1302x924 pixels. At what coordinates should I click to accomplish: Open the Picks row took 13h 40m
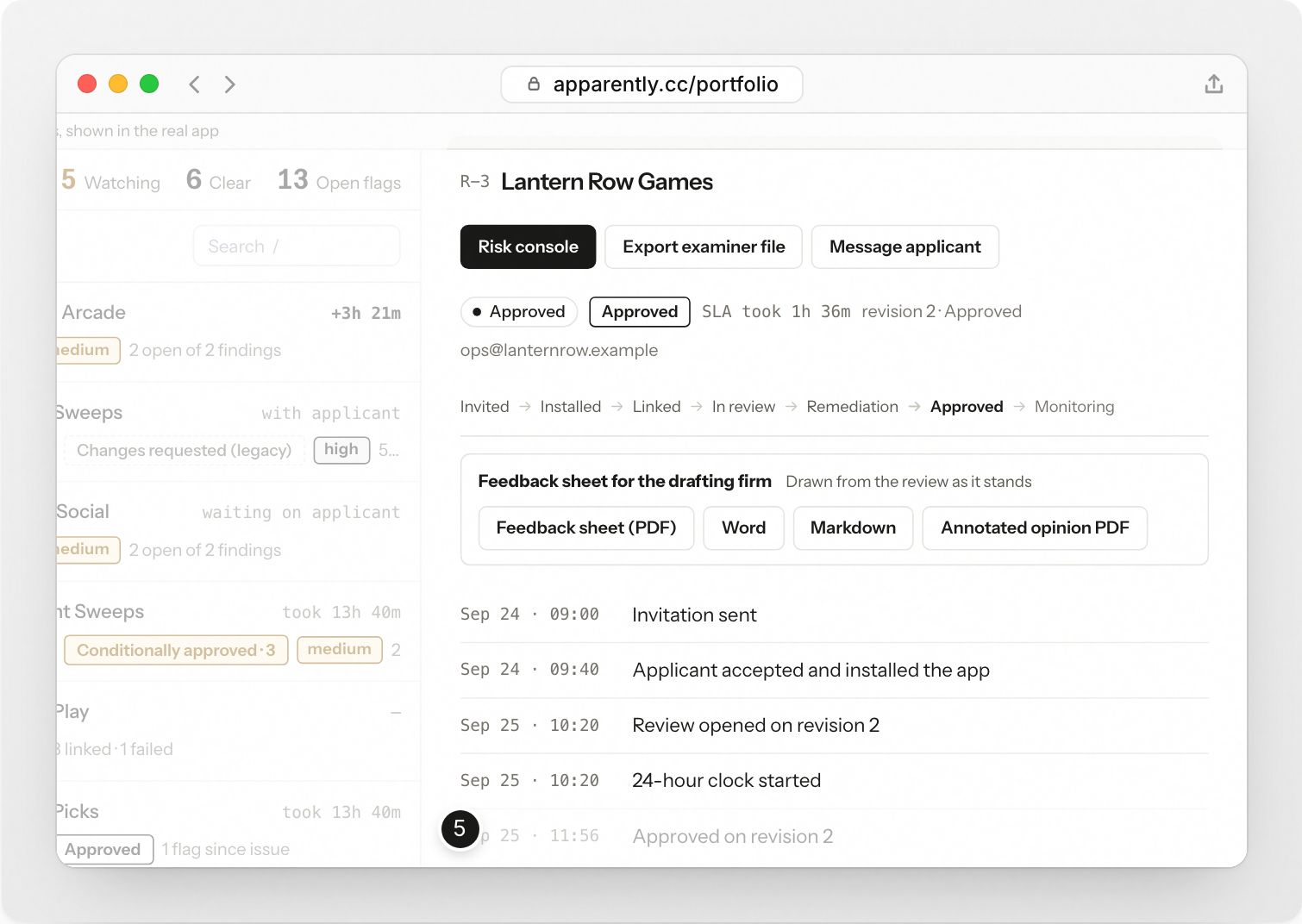pyautogui.click(x=238, y=826)
